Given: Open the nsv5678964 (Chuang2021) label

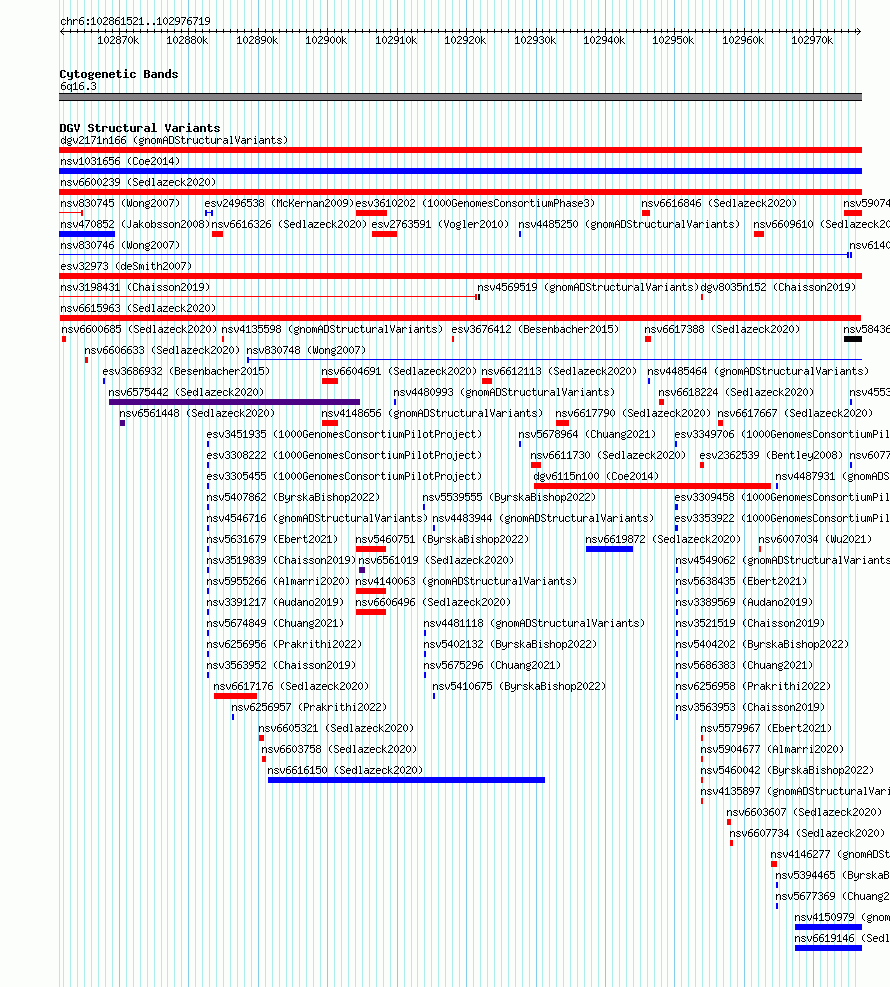Looking at the screenshot, I should pos(587,434).
